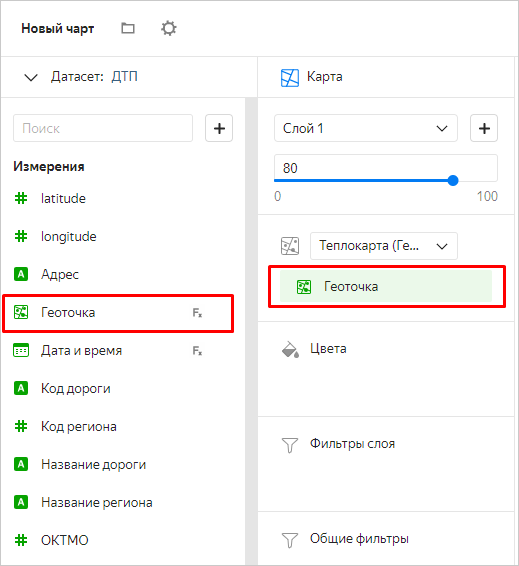Click into the Поиск search field

103,128
